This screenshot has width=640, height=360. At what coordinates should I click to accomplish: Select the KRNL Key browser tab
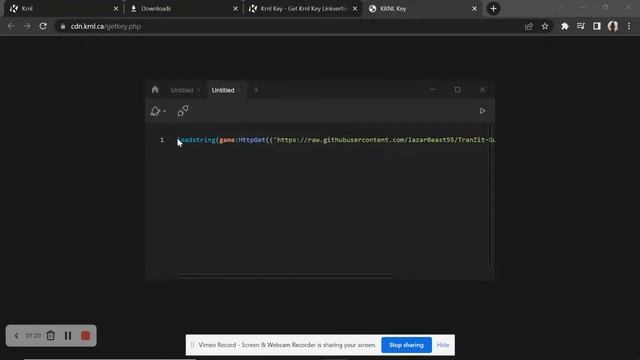[x=422, y=9]
